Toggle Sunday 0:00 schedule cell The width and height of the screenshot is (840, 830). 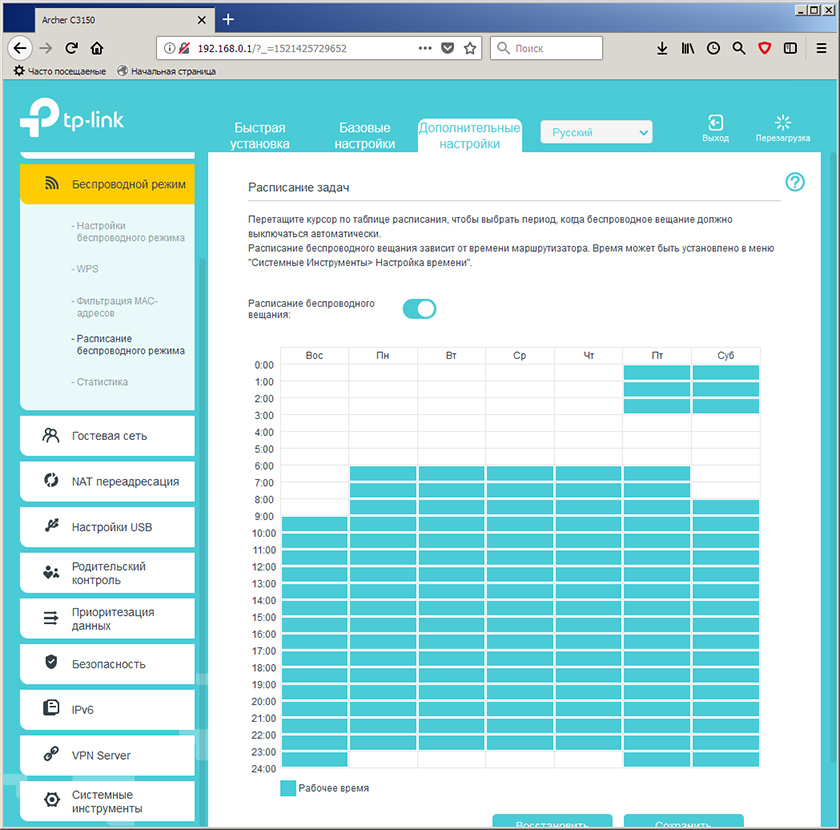314,373
